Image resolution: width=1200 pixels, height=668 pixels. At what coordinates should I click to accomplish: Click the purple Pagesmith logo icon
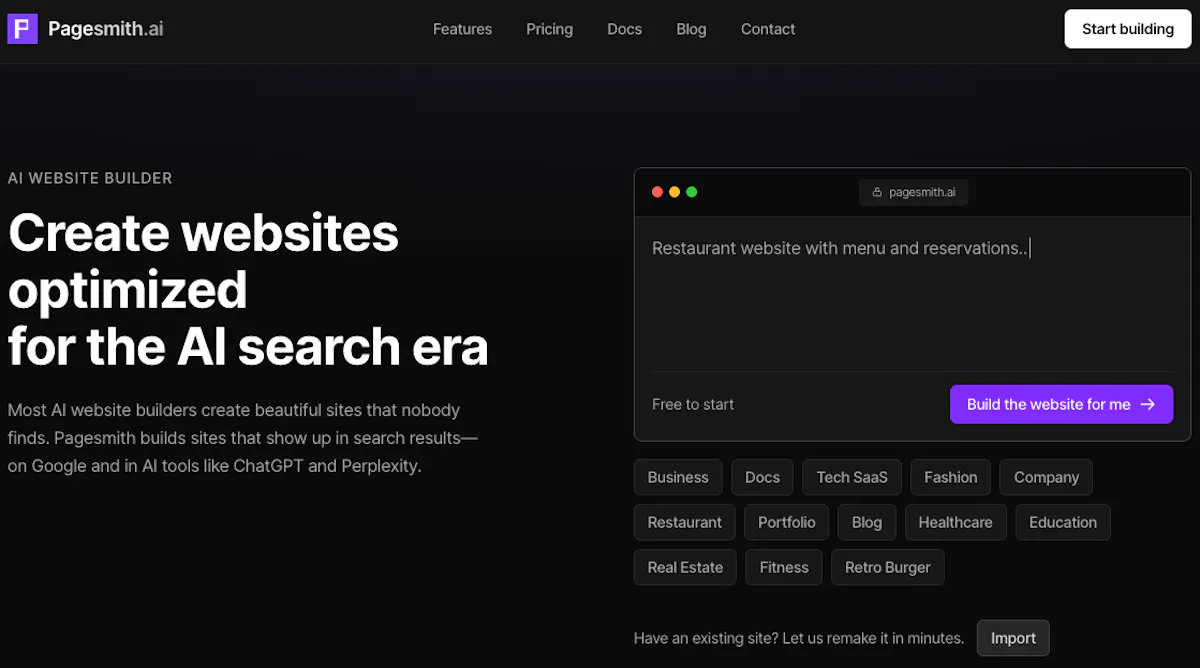22,29
